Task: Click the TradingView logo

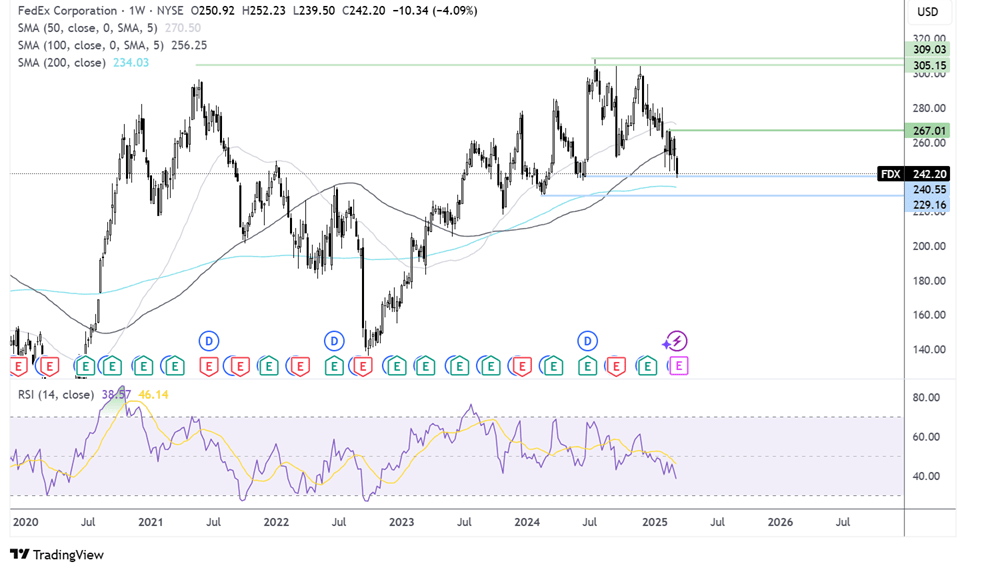Action: 56,554
